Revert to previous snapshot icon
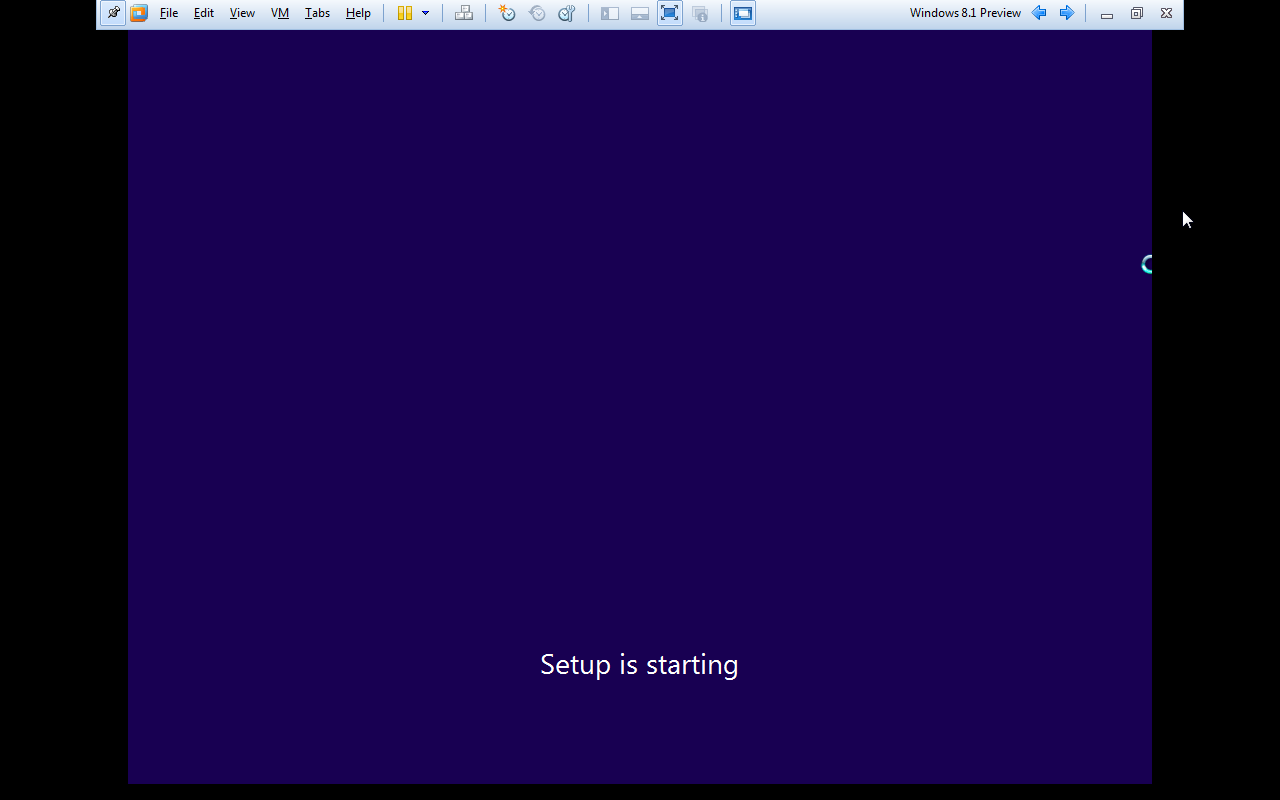The width and height of the screenshot is (1280, 800). click(537, 13)
